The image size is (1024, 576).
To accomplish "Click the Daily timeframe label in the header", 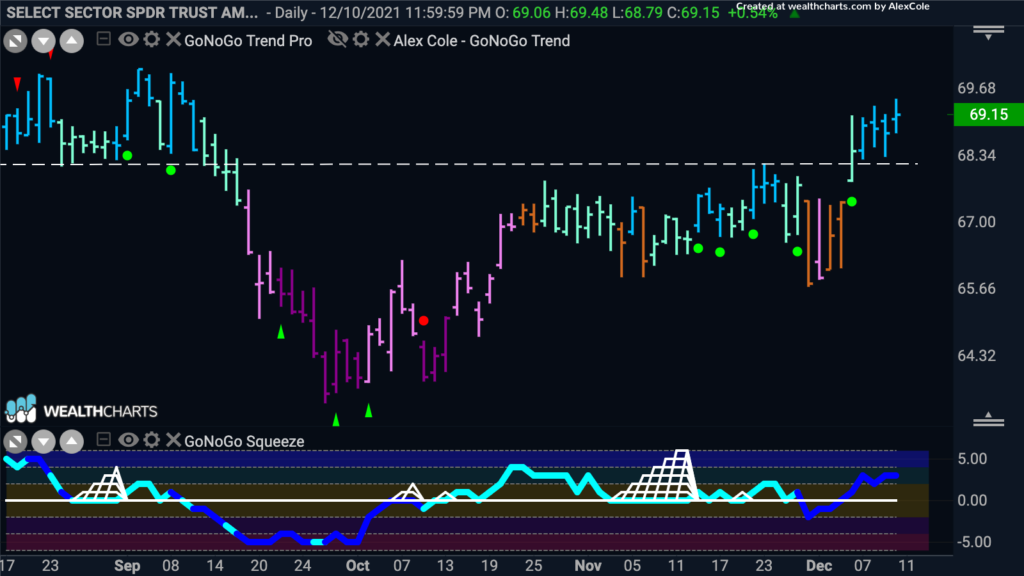I will coord(293,12).
